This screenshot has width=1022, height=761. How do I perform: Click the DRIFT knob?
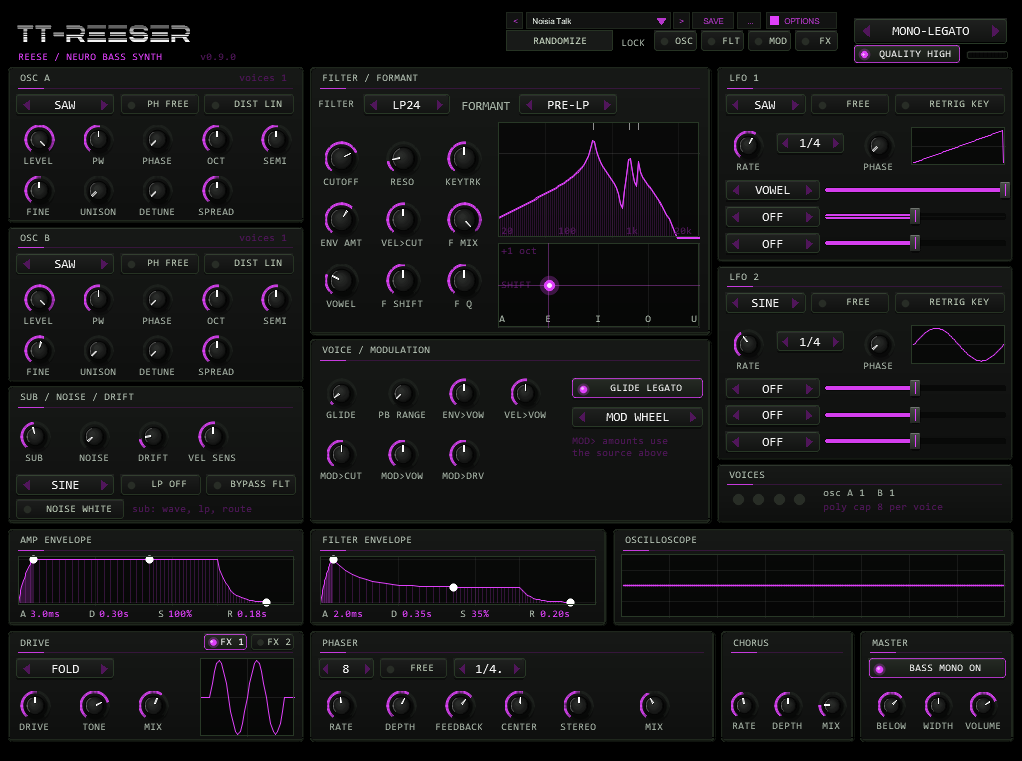point(153,436)
